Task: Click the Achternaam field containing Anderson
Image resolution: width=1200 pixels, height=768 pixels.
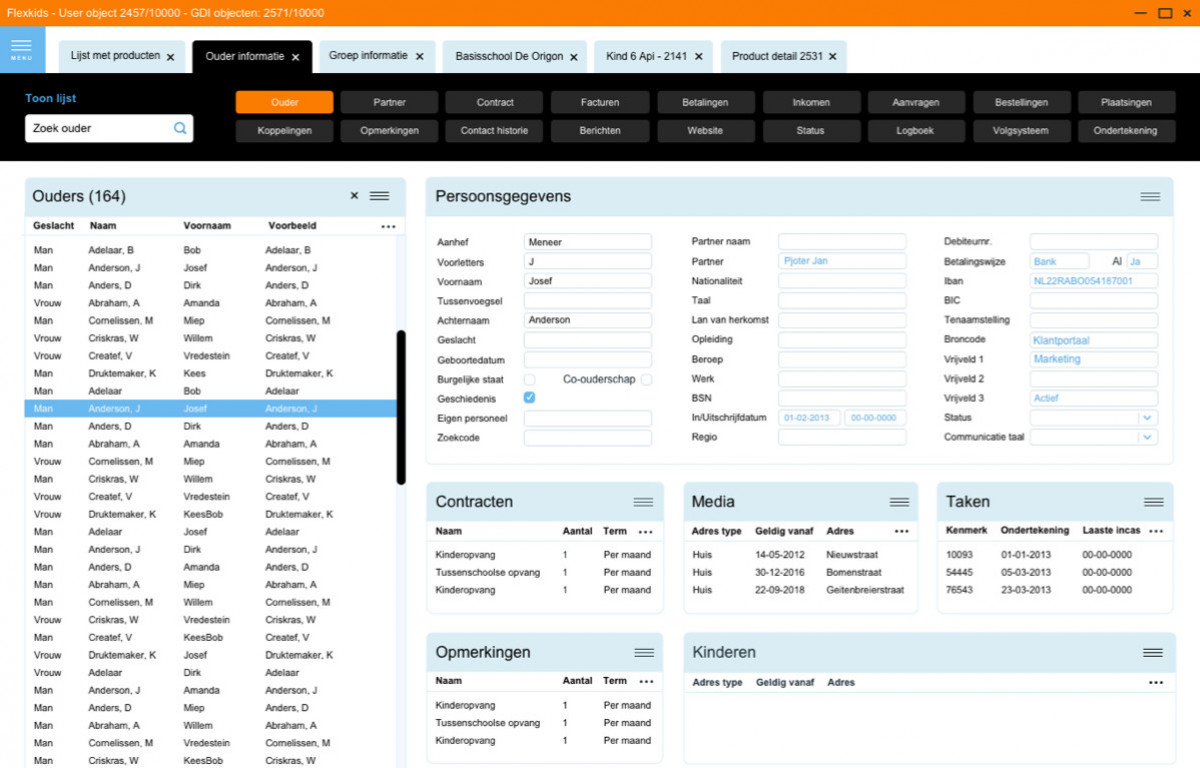Action: click(x=587, y=320)
